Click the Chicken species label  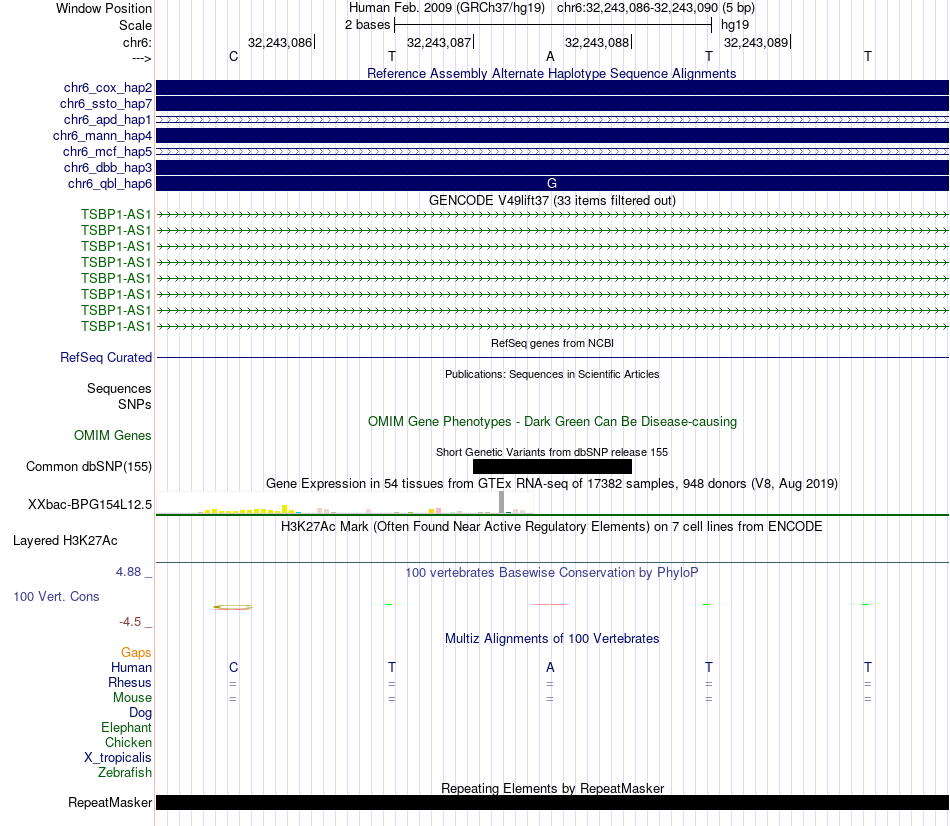point(128,743)
